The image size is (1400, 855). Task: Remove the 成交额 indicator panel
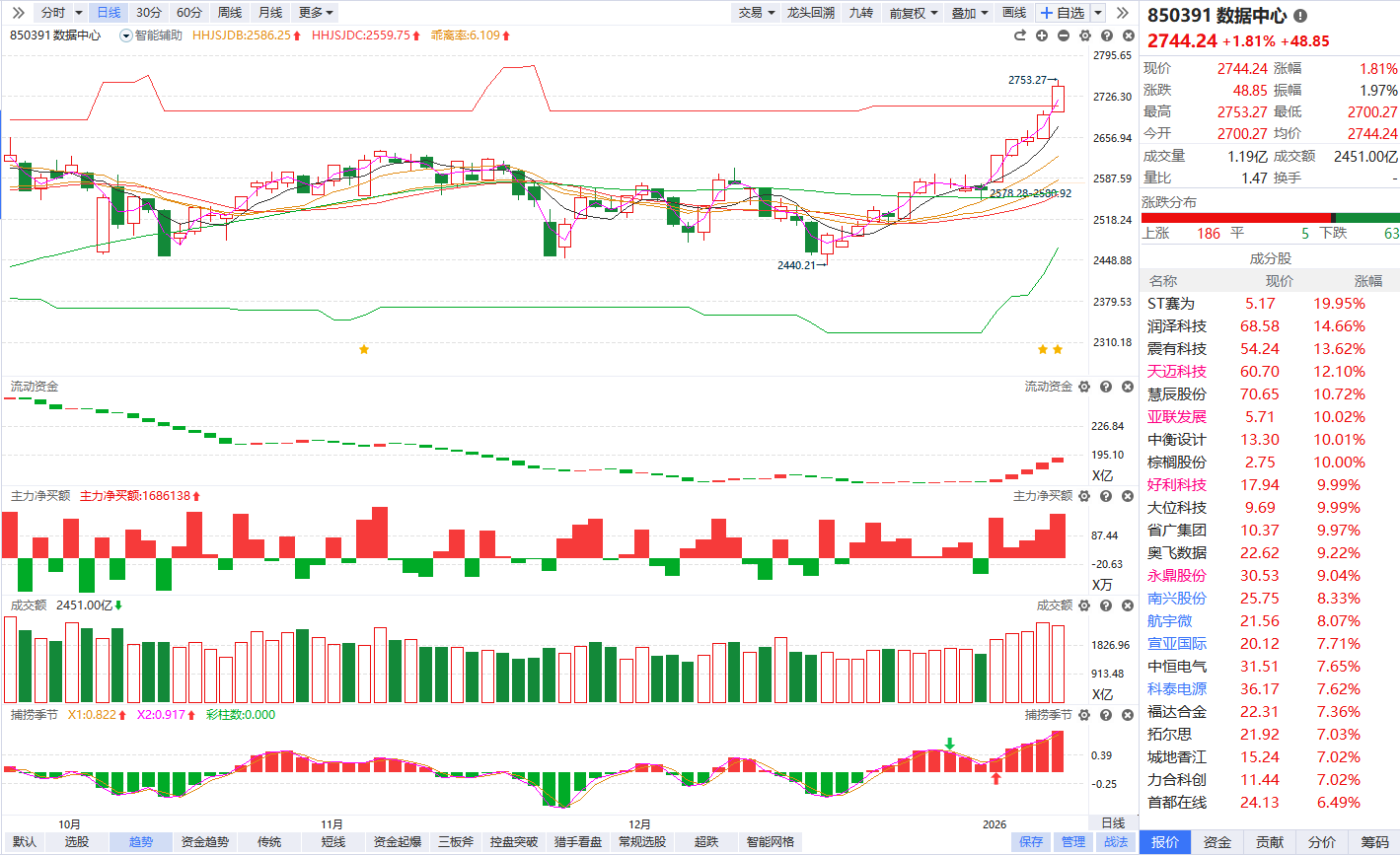[x=1127, y=606]
